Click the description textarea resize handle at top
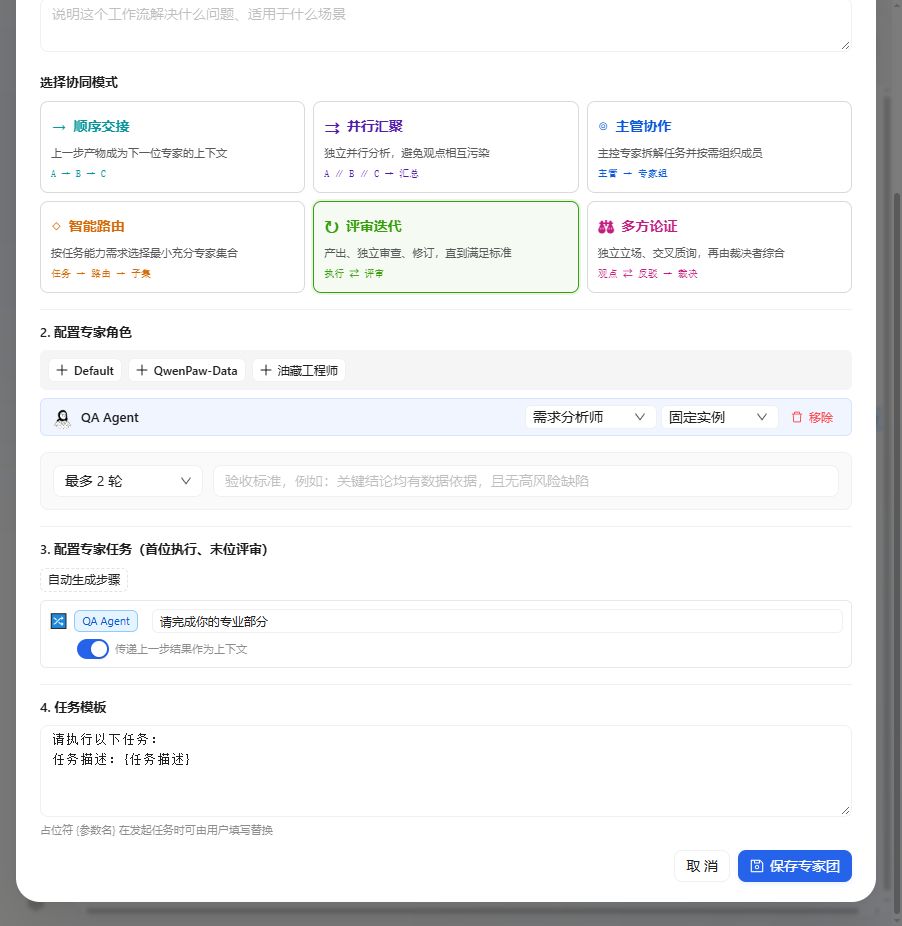This screenshot has height=926, width=902. [x=845, y=45]
